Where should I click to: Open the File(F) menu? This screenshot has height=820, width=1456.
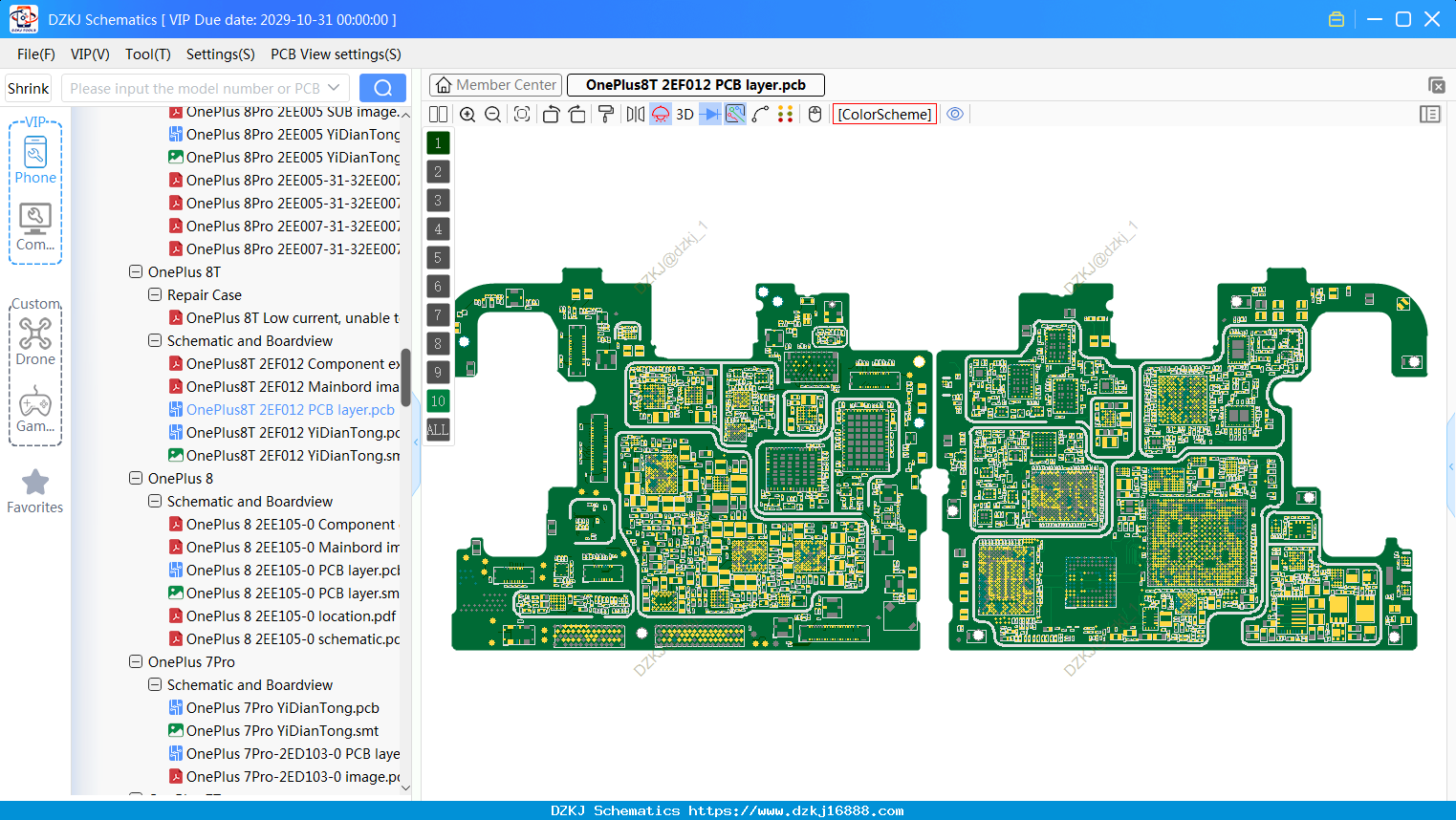click(36, 54)
